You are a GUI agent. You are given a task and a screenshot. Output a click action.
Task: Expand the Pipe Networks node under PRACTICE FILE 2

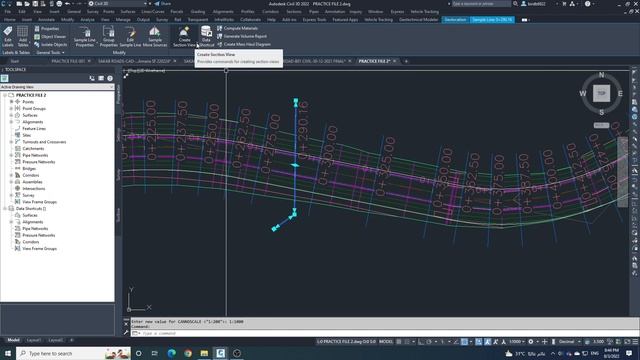[11, 155]
